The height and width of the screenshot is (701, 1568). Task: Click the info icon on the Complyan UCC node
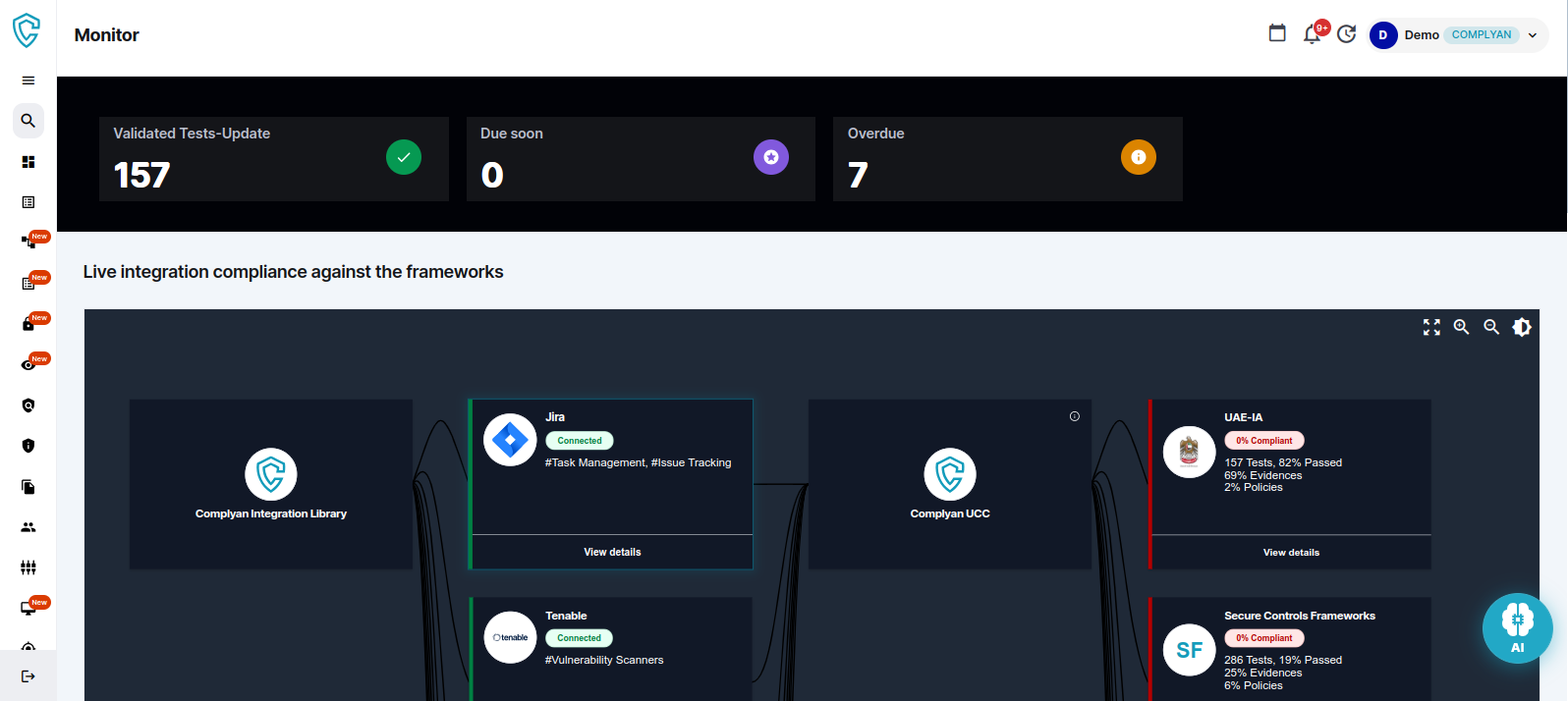click(x=1075, y=416)
